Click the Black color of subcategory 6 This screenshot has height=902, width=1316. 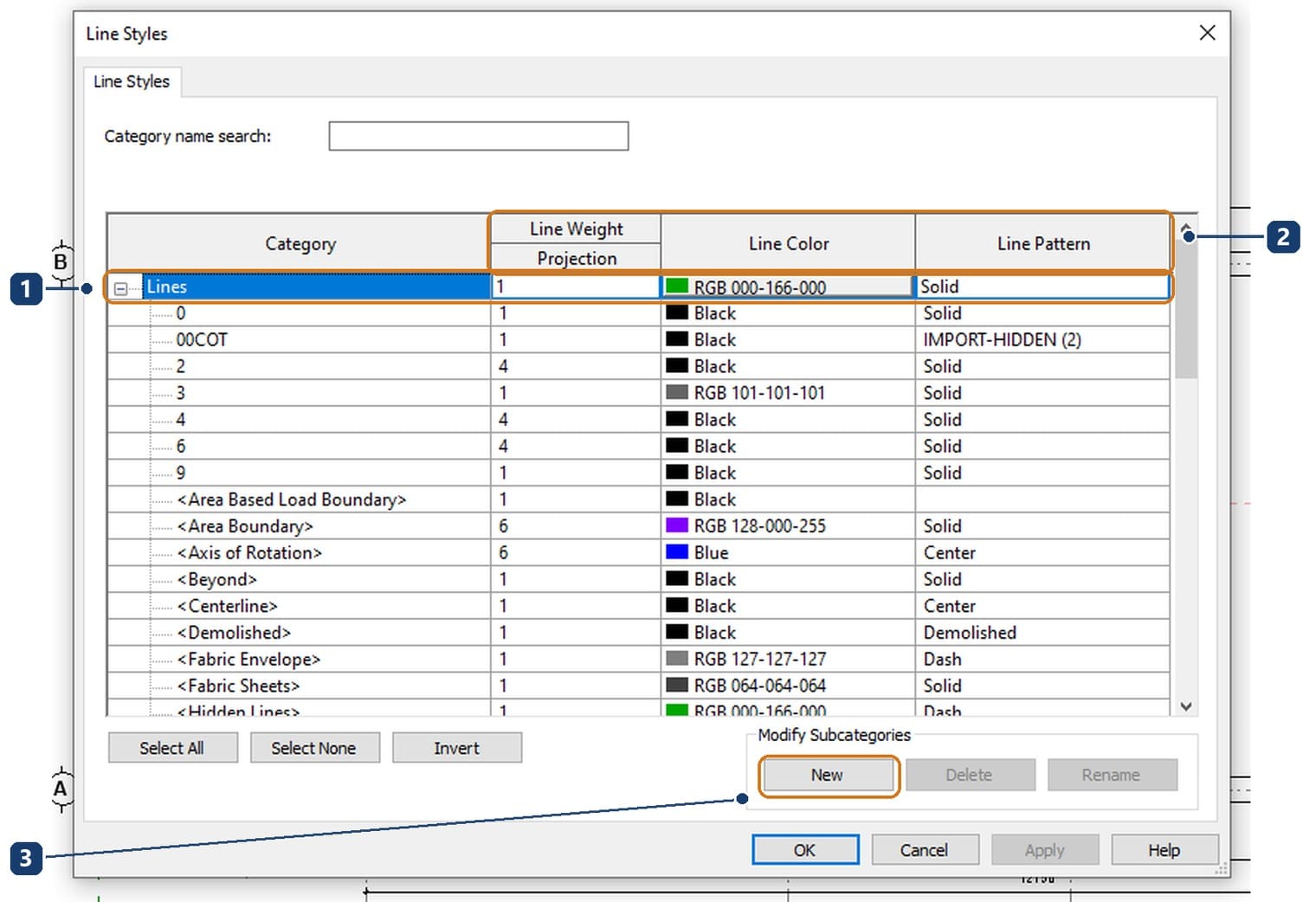tap(788, 446)
